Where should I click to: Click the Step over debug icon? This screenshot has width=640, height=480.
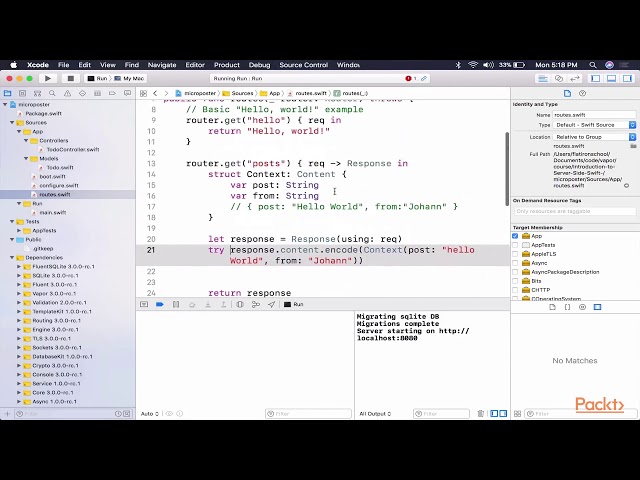[x=192, y=304]
